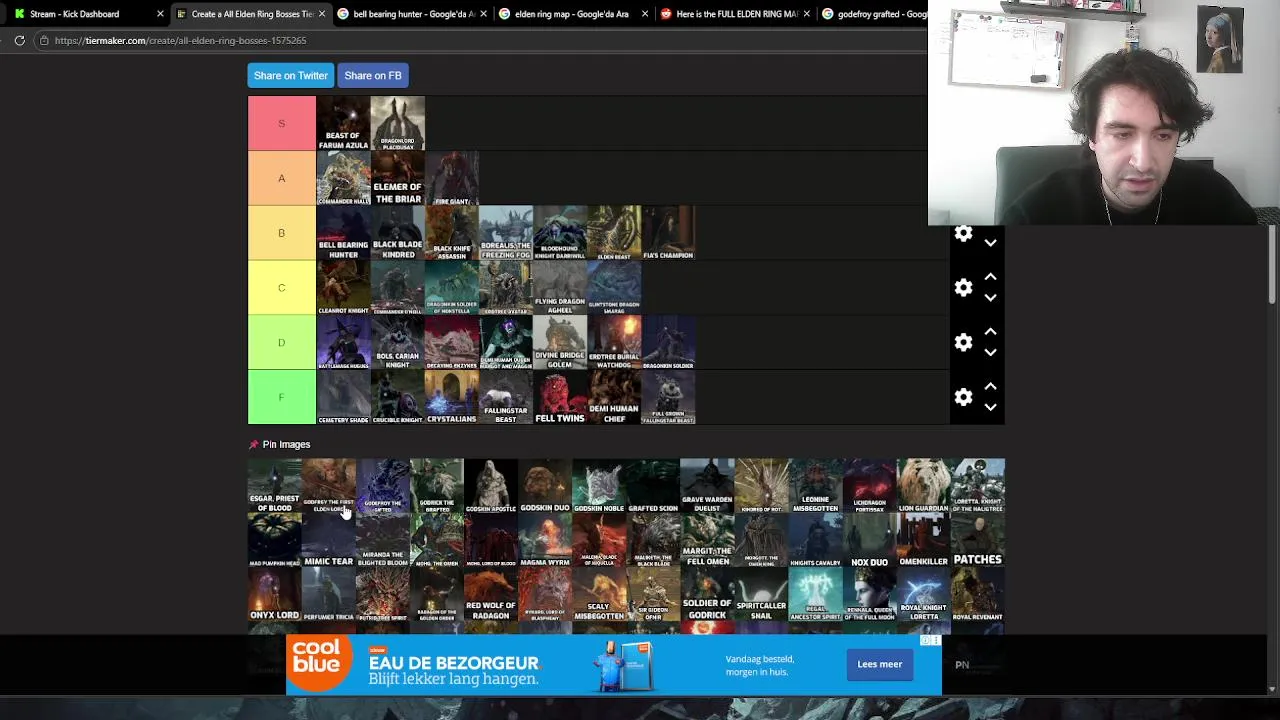1280x720 pixels.
Task: Share tier list on FB
Action: 373,75
